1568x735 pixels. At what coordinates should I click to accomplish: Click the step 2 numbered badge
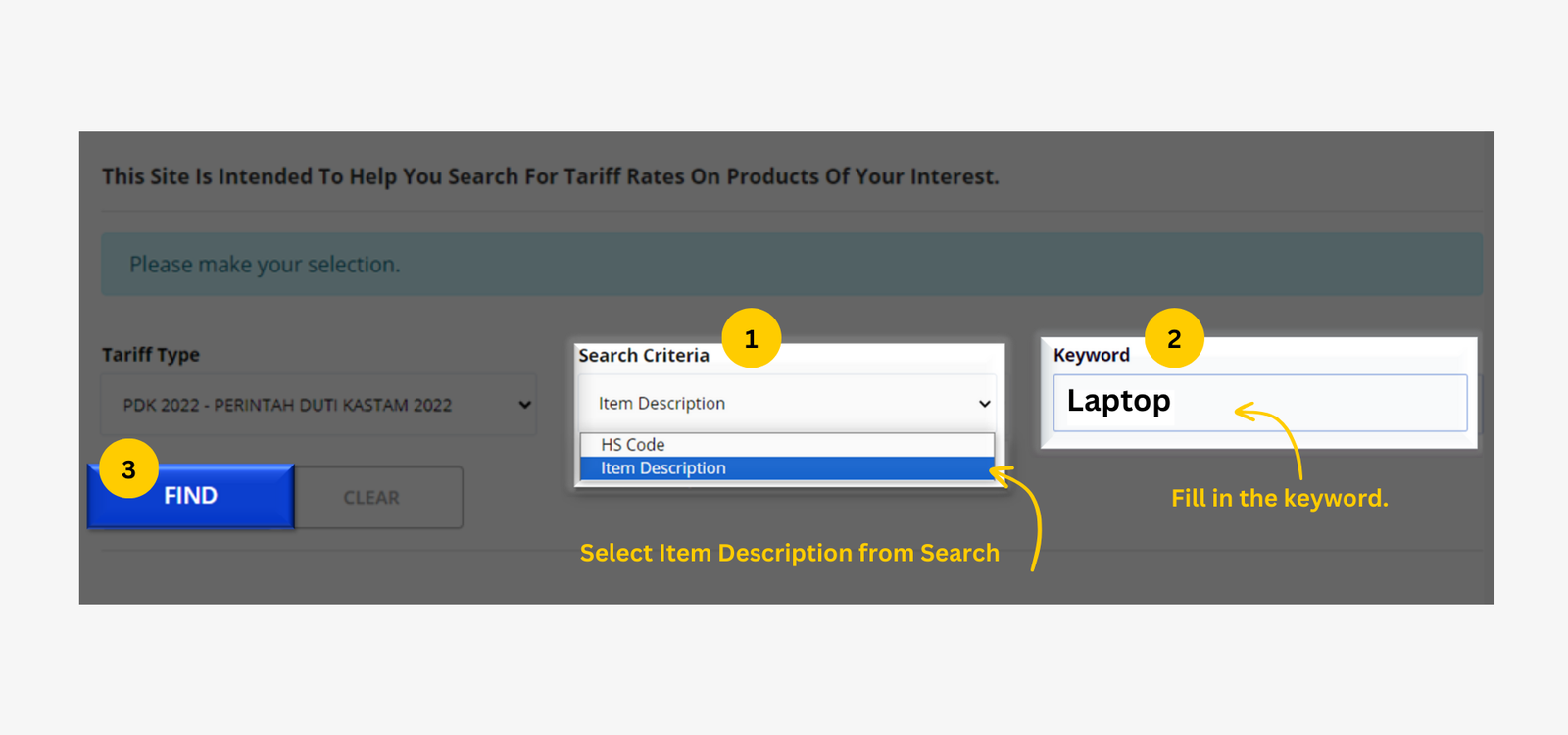(1173, 337)
